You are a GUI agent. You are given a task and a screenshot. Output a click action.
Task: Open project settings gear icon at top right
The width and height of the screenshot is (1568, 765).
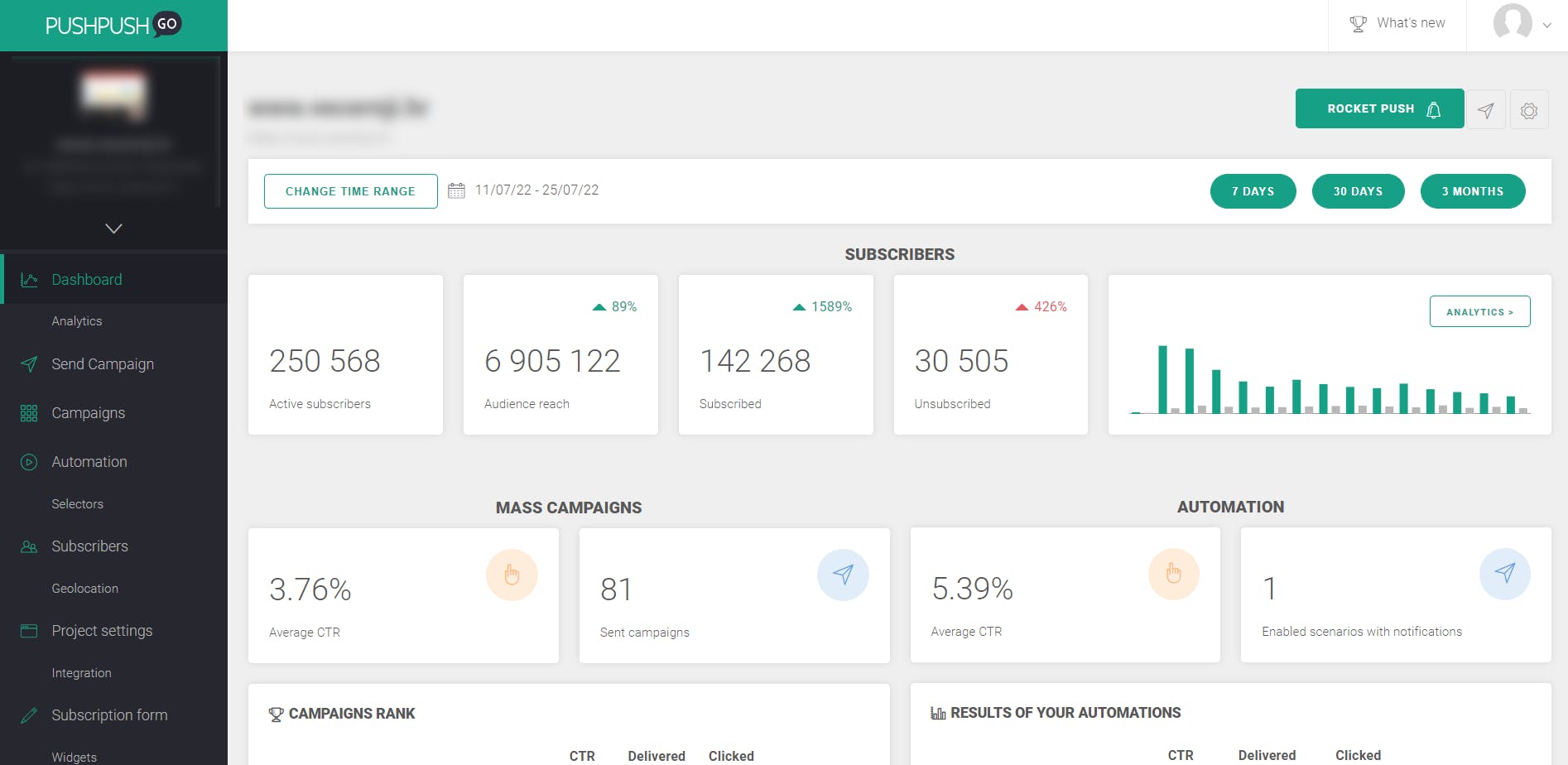pos(1529,110)
